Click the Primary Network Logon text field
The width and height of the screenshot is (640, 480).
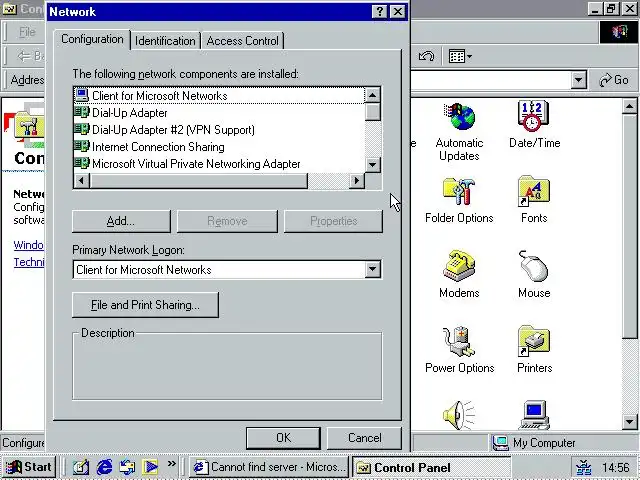219,269
